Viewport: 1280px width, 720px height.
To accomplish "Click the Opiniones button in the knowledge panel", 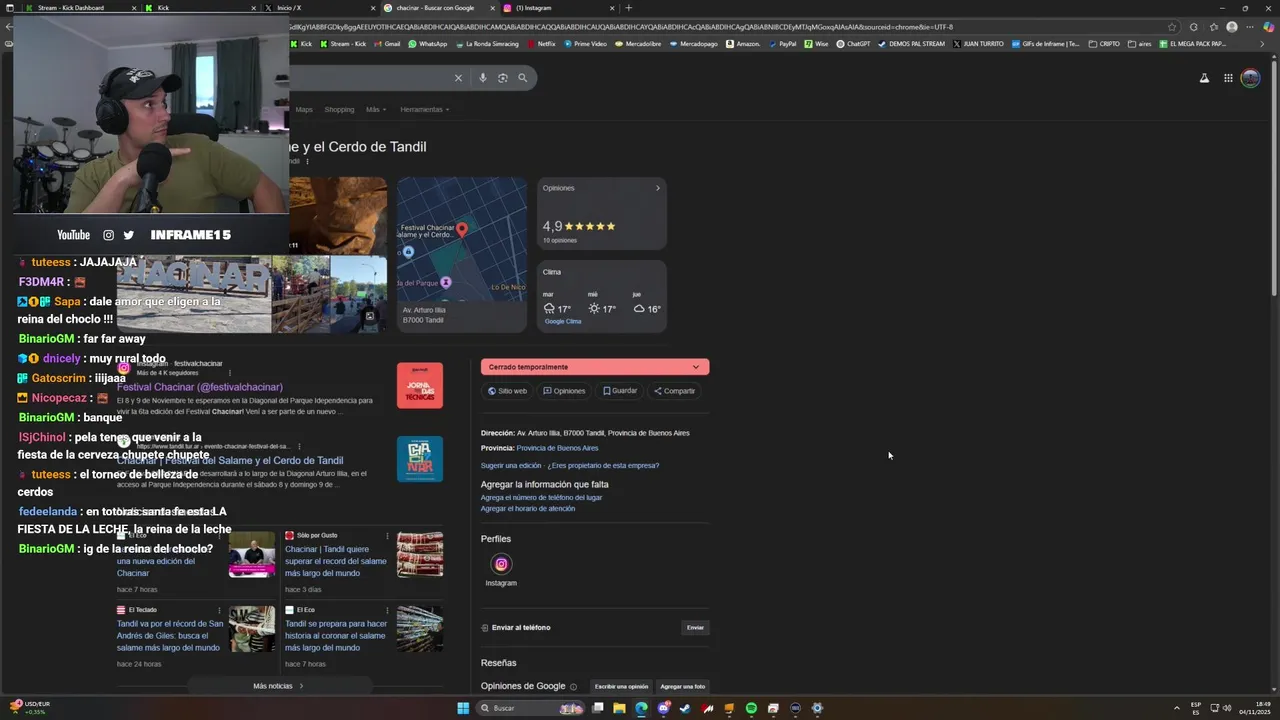I will pyautogui.click(x=564, y=391).
